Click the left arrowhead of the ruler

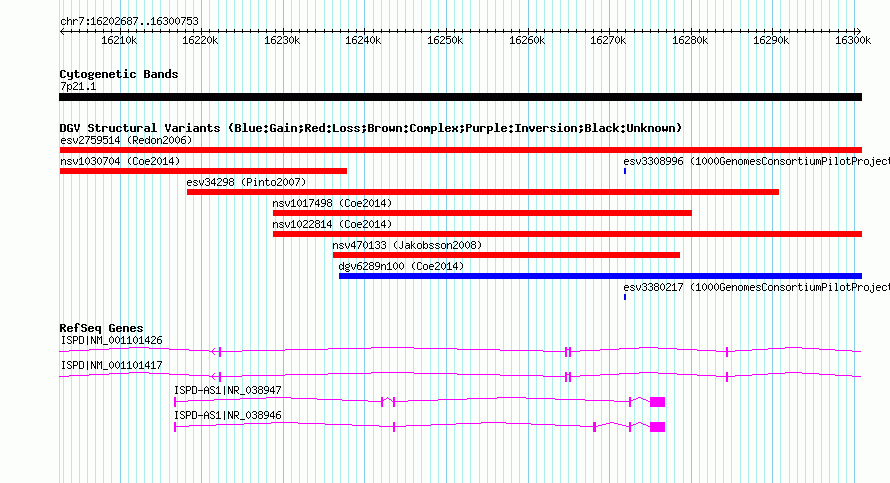62,31
